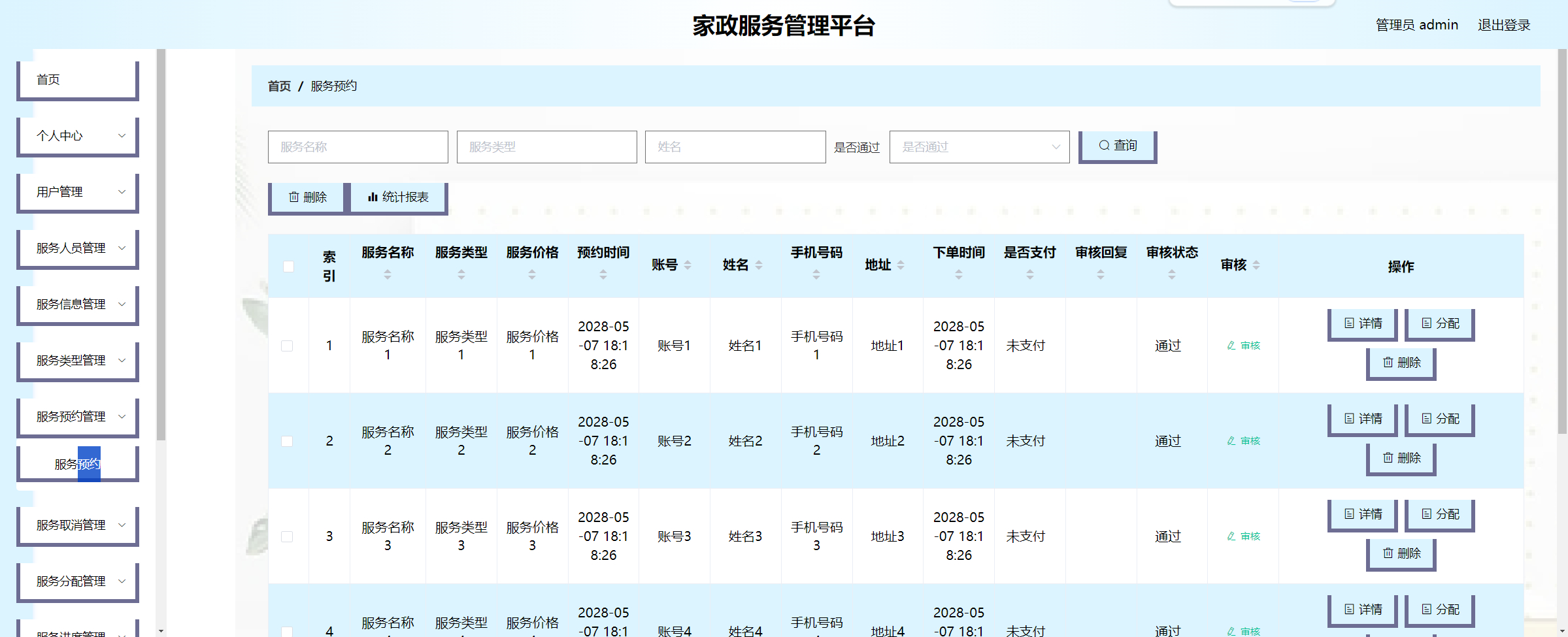1568x637 pixels.
Task: Click the sort arrows beside 下单时间 header
Action: (958, 275)
